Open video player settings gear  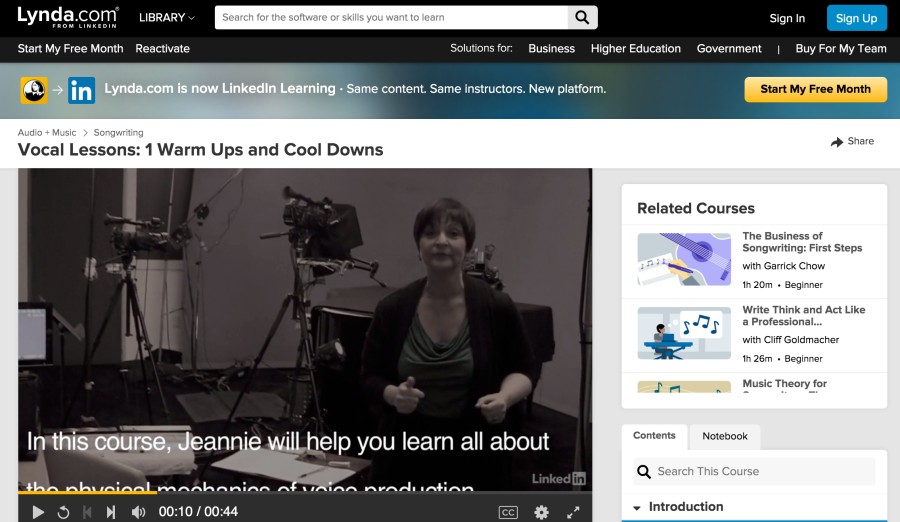pos(541,512)
